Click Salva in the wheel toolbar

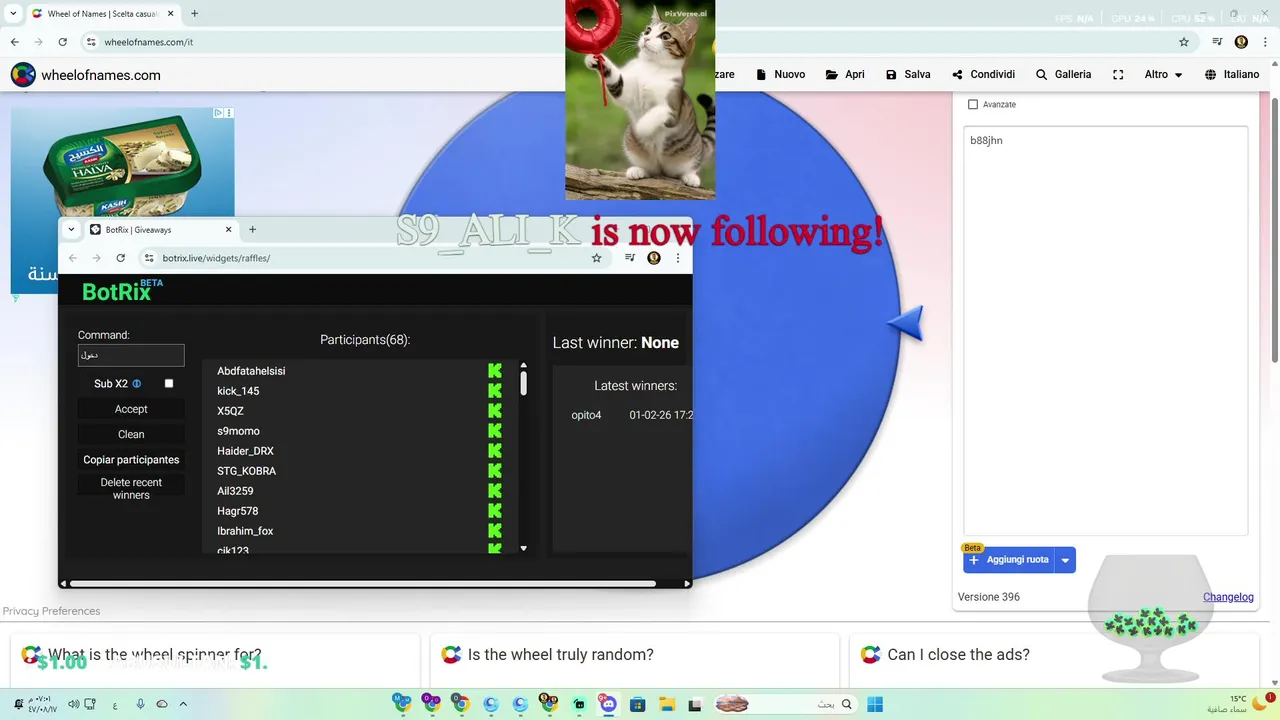point(908,75)
